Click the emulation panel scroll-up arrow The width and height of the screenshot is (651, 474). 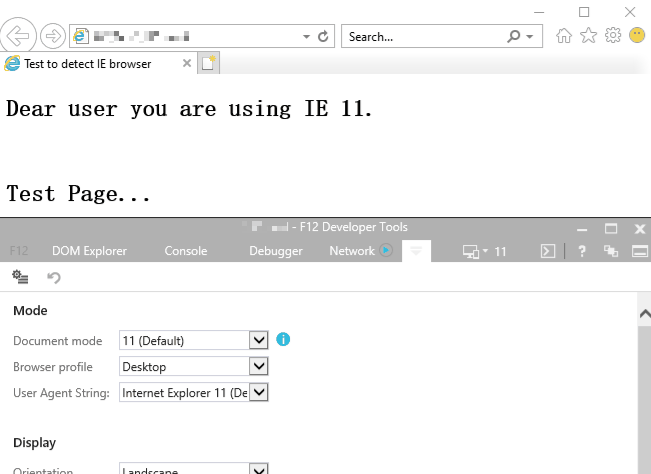(x=644, y=314)
